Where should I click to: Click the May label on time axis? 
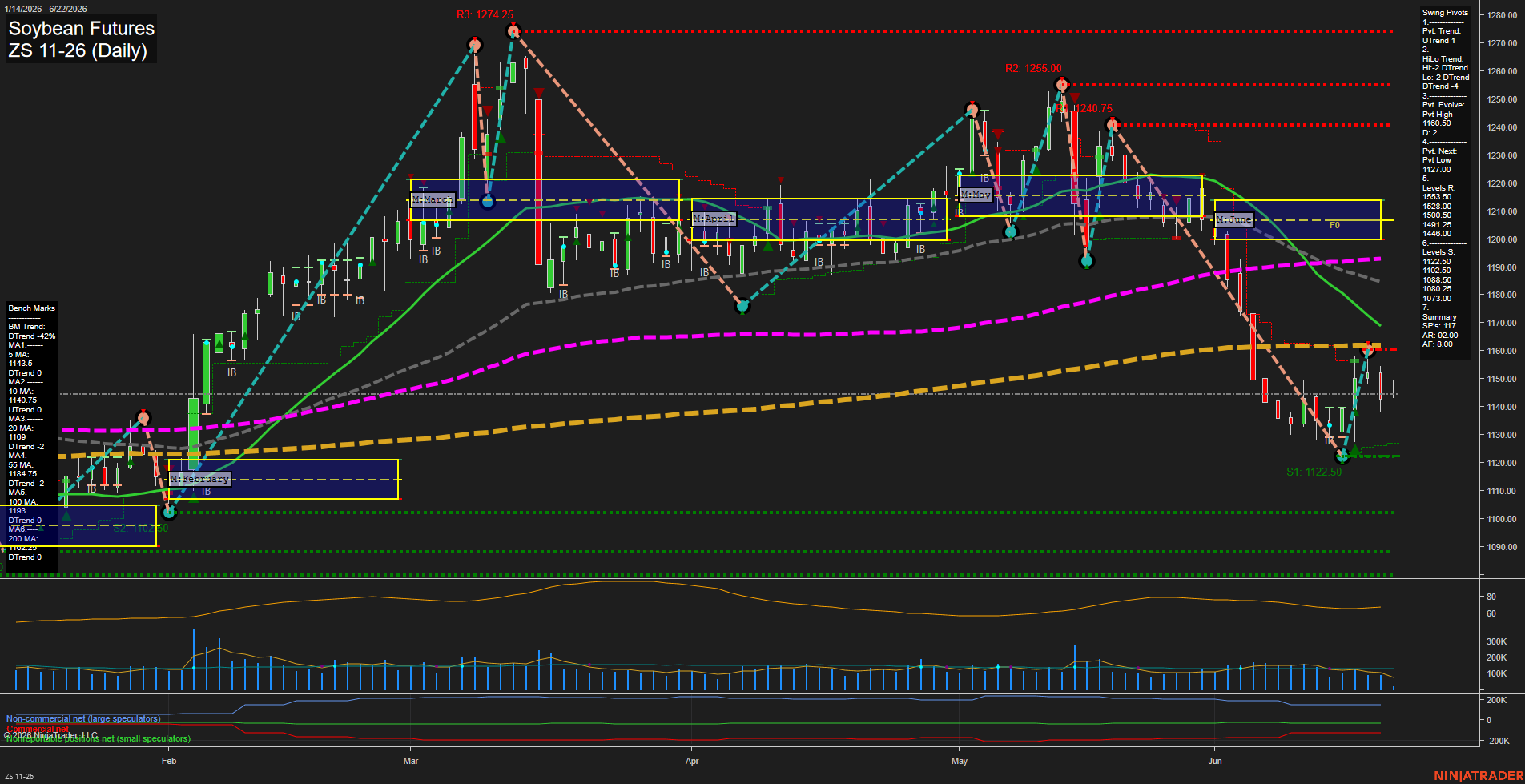[x=960, y=761]
